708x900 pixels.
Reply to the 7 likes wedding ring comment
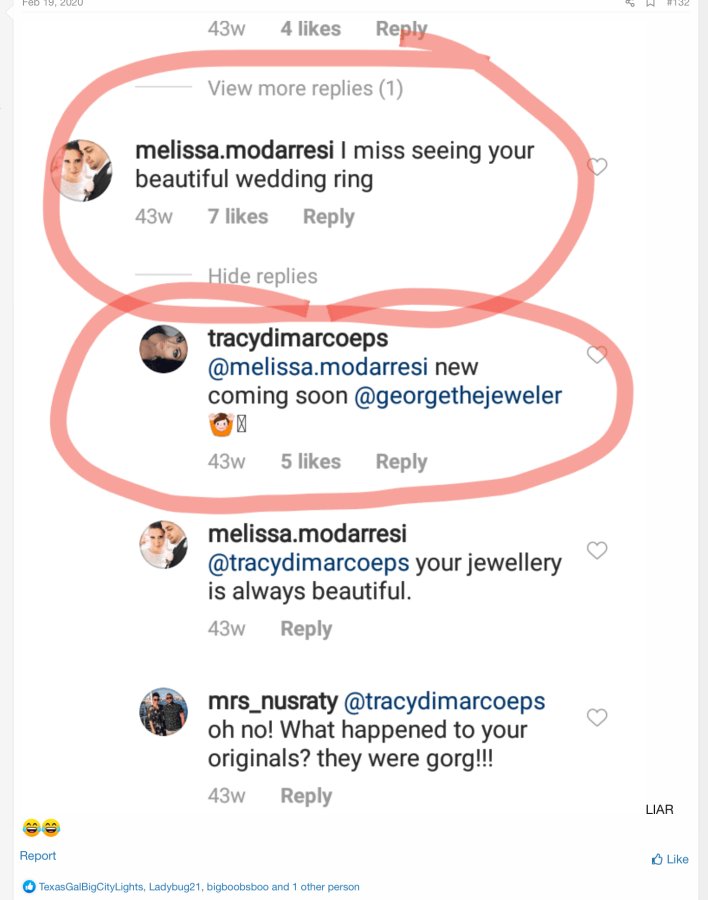(x=328, y=216)
